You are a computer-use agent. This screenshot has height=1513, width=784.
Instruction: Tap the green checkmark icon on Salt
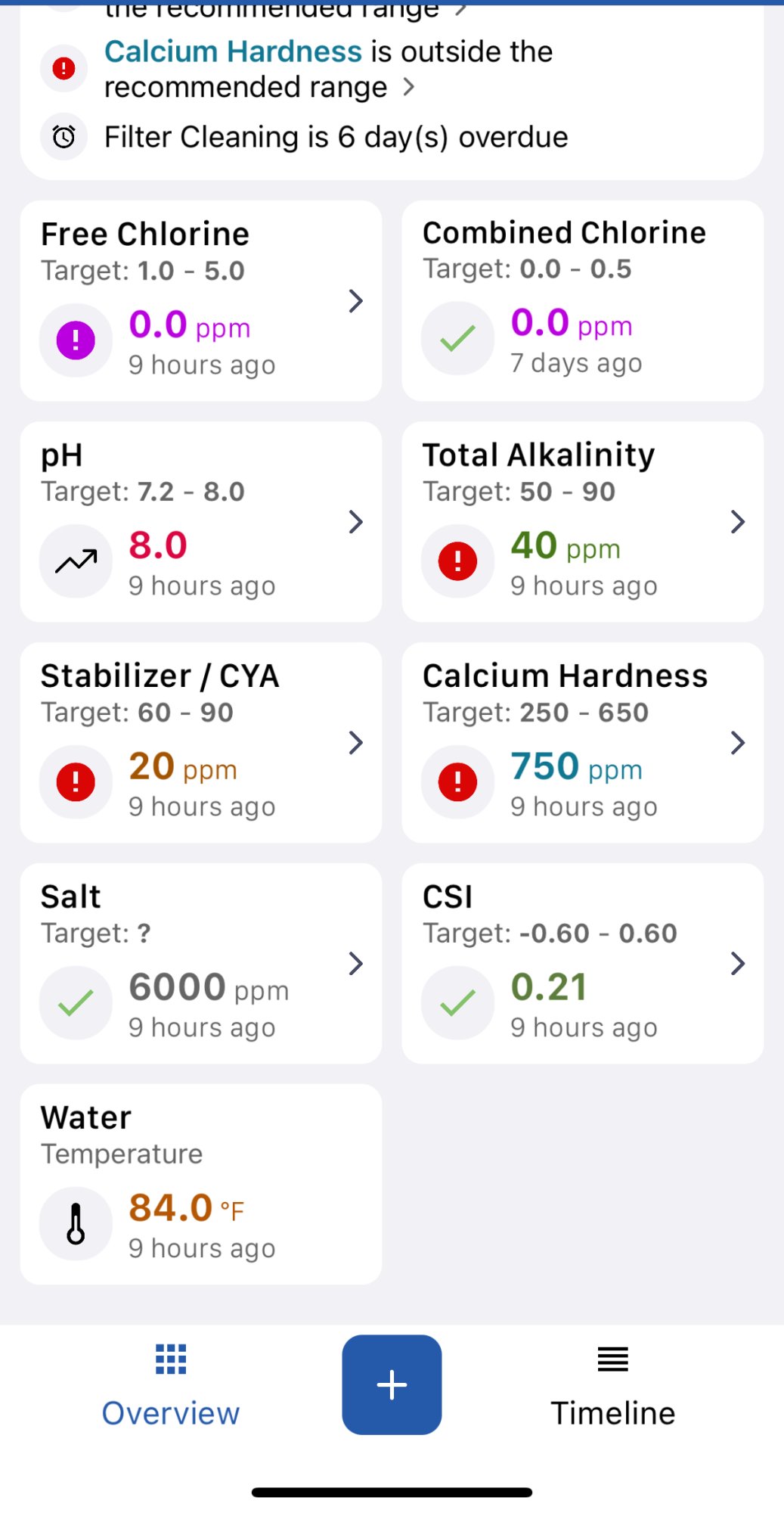(x=76, y=1002)
